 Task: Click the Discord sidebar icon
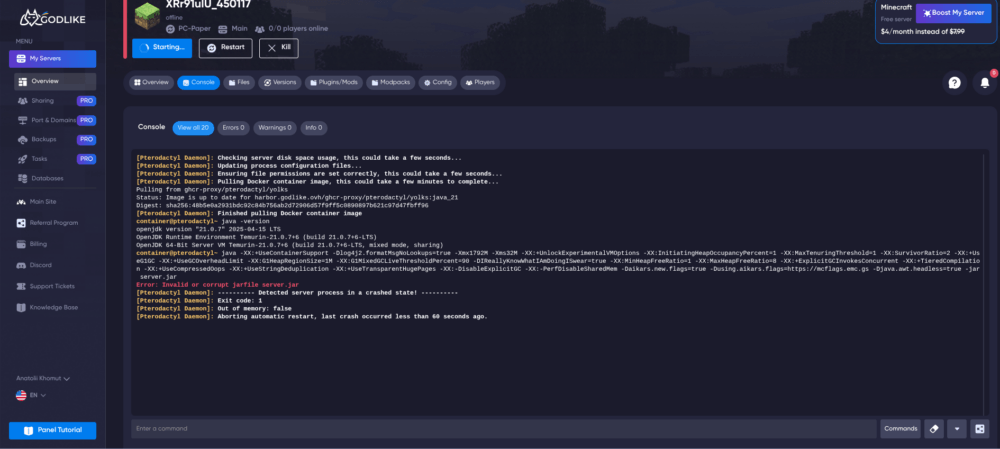(x=22, y=265)
